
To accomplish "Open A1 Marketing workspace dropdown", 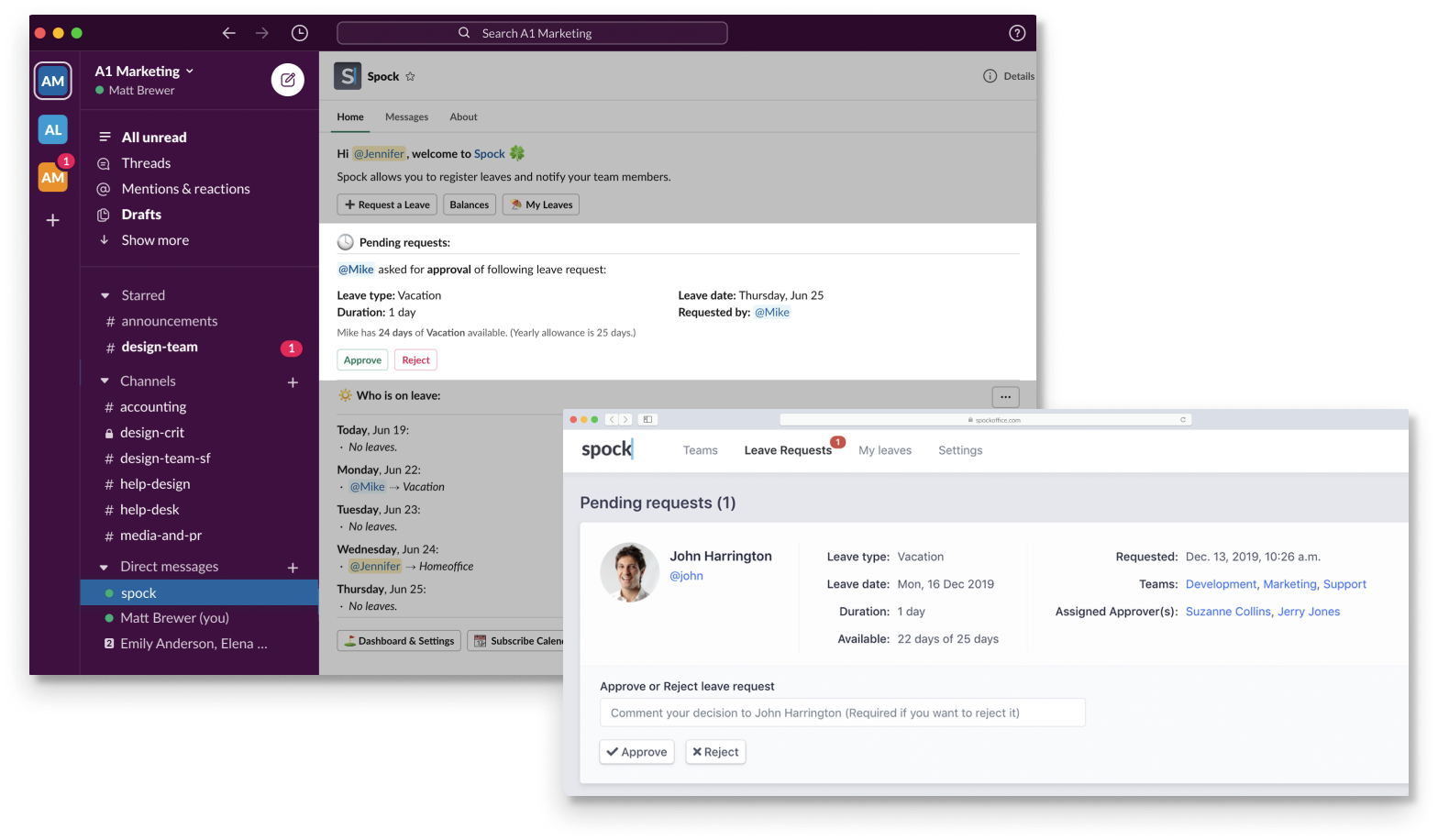I will (x=144, y=71).
